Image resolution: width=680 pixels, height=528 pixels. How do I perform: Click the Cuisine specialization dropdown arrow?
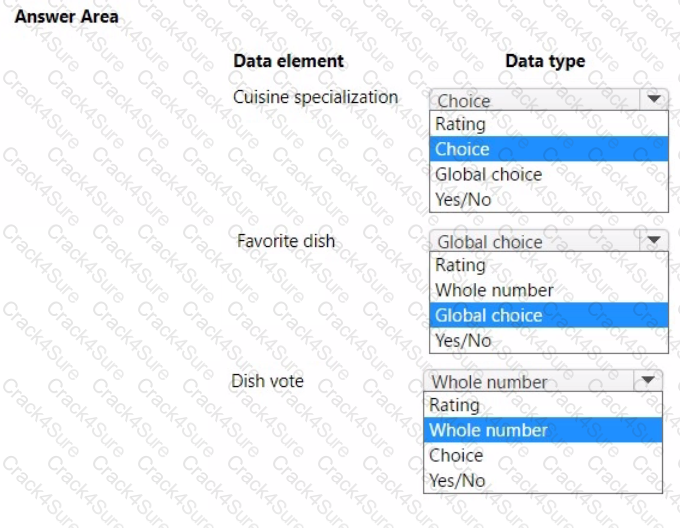(653, 99)
